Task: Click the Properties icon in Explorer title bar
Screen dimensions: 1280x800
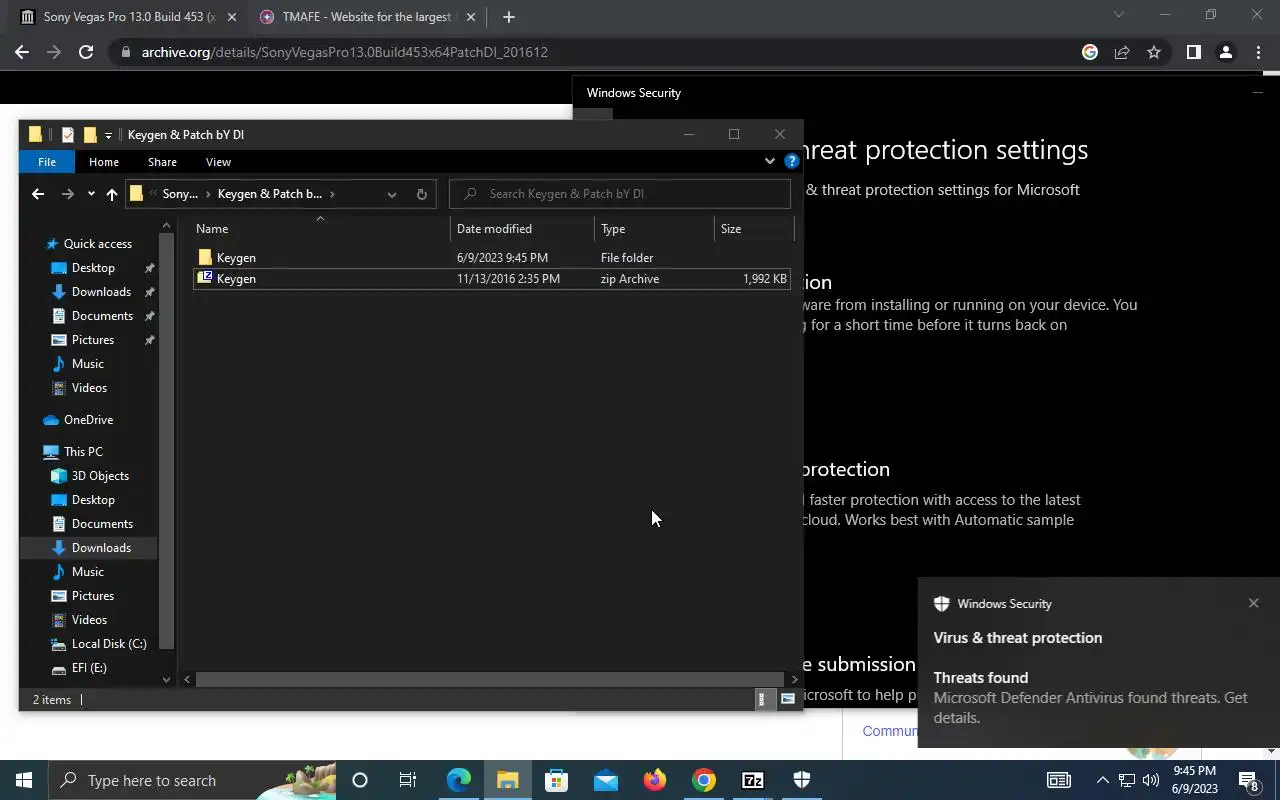Action: tap(67, 135)
